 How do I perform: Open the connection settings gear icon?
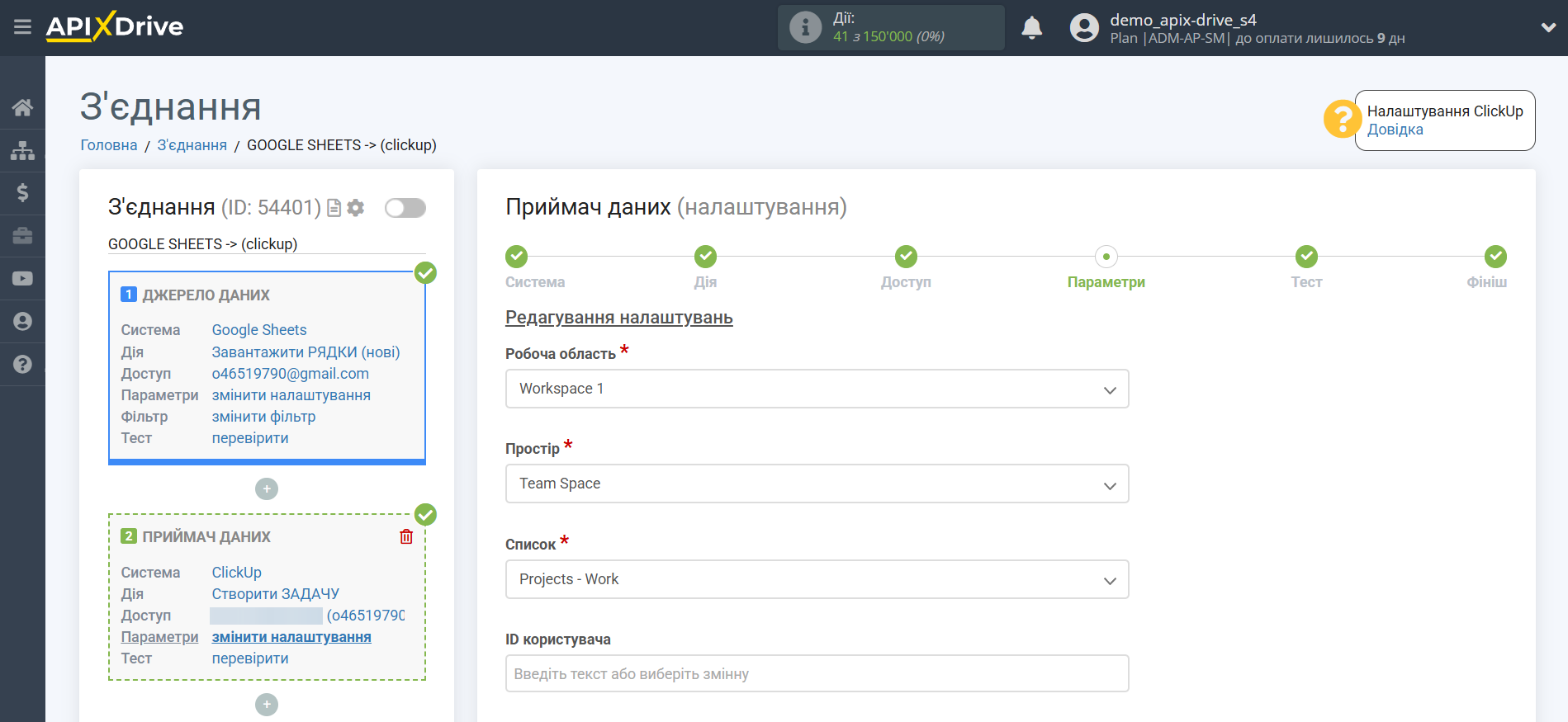[356, 208]
